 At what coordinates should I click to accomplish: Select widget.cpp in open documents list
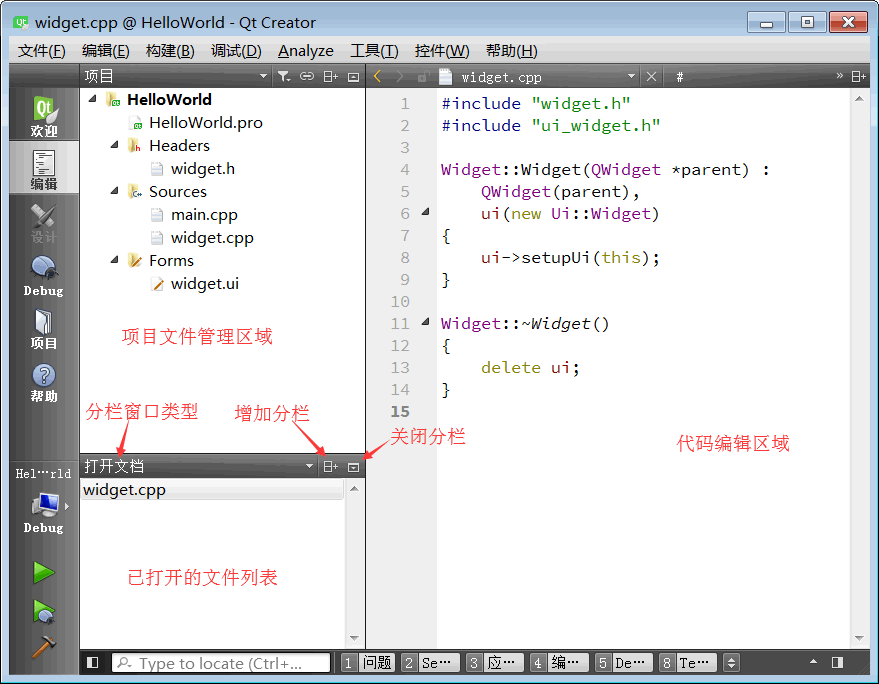(x=212, y=489)
